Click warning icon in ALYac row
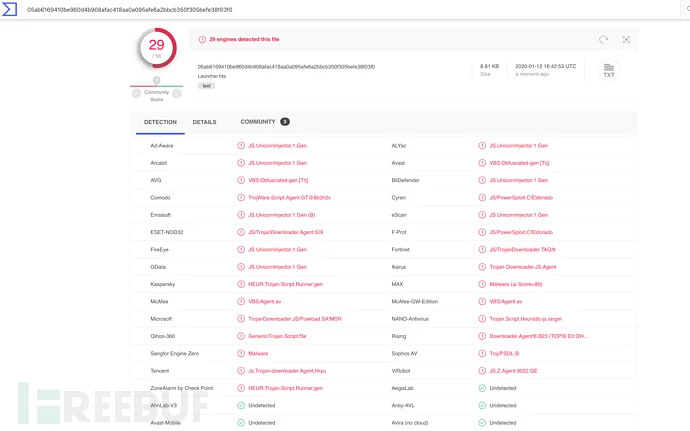The height and width of the screenshot is (431, 690). (x=482, y=146)
